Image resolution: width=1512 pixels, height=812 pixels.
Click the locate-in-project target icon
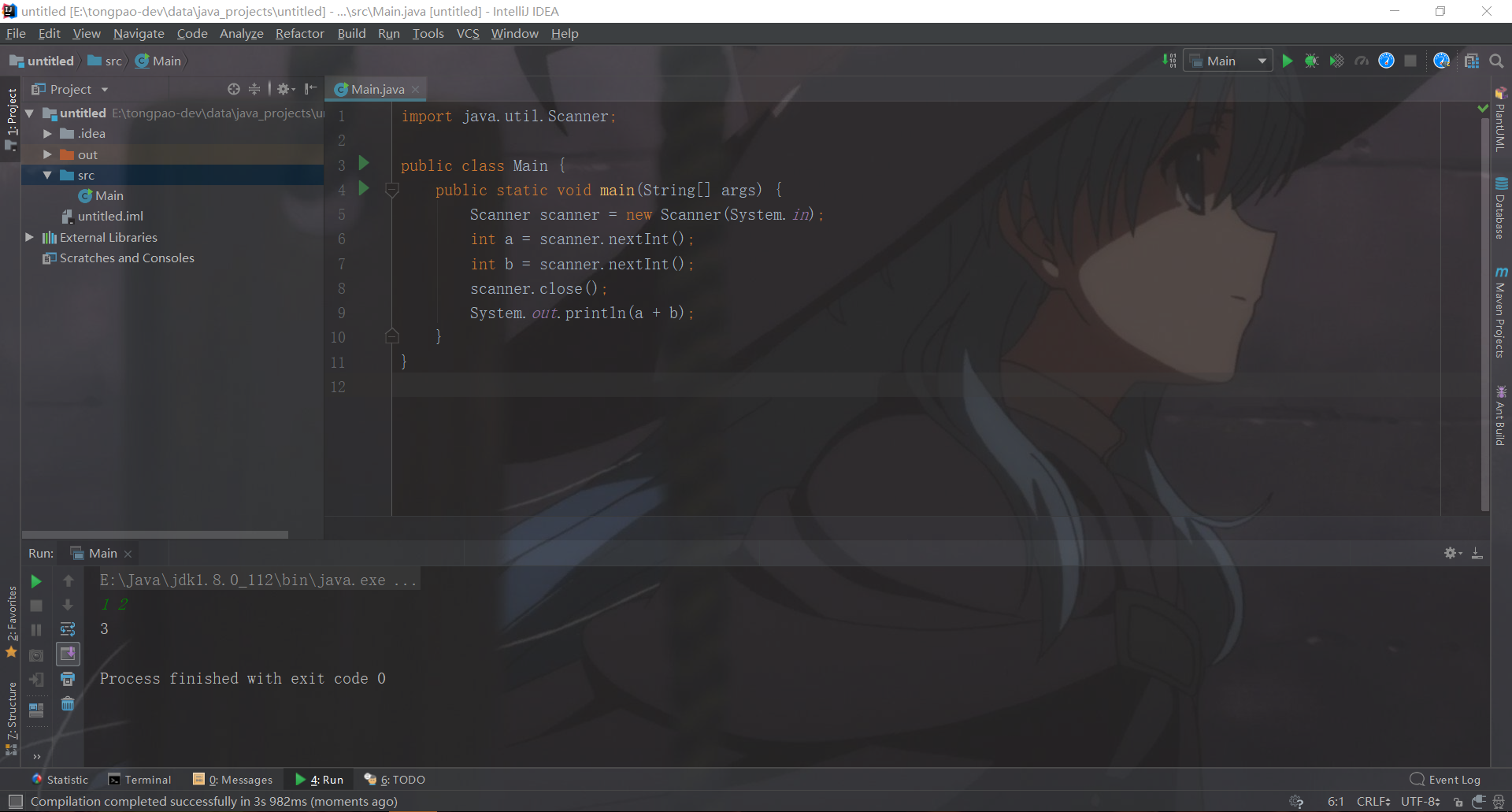coord(234,89)
